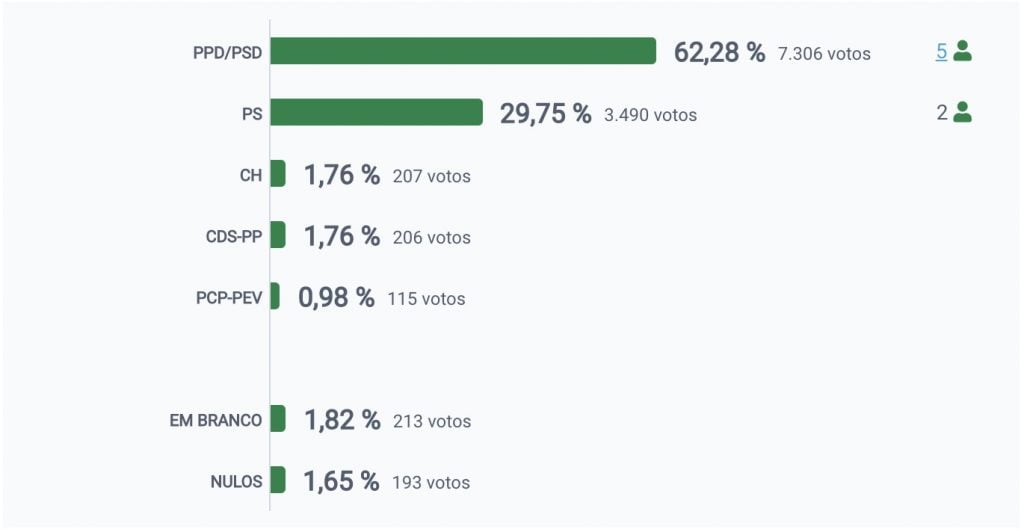Select the CDS-PP small green bar
Image resolution: width=1024 pixels, height=529 pixels.
[x=278, y=235]
